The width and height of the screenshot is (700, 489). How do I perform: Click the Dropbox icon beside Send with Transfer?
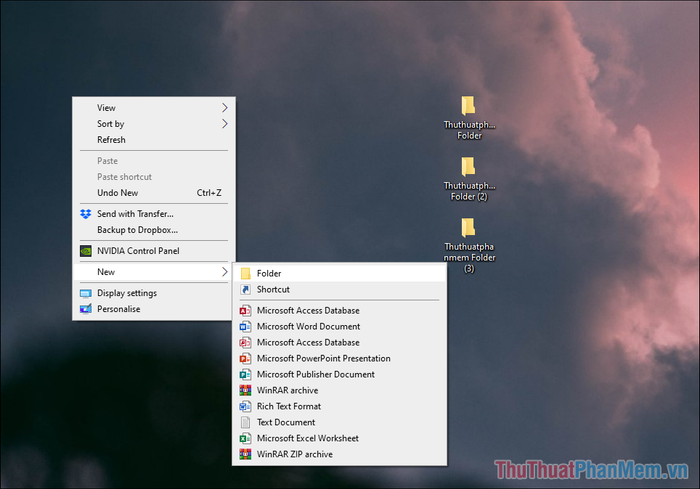85,214
